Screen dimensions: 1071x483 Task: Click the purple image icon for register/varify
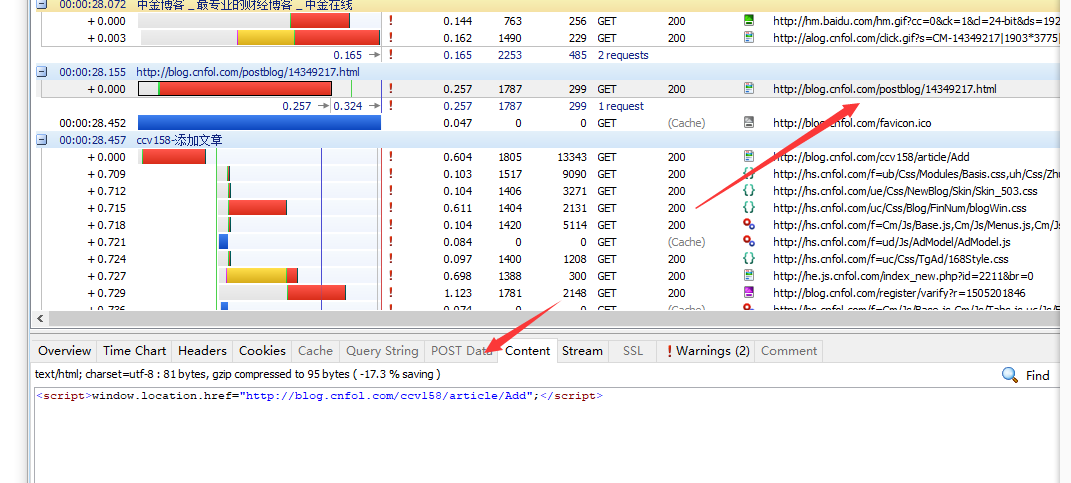click(748, 293)
